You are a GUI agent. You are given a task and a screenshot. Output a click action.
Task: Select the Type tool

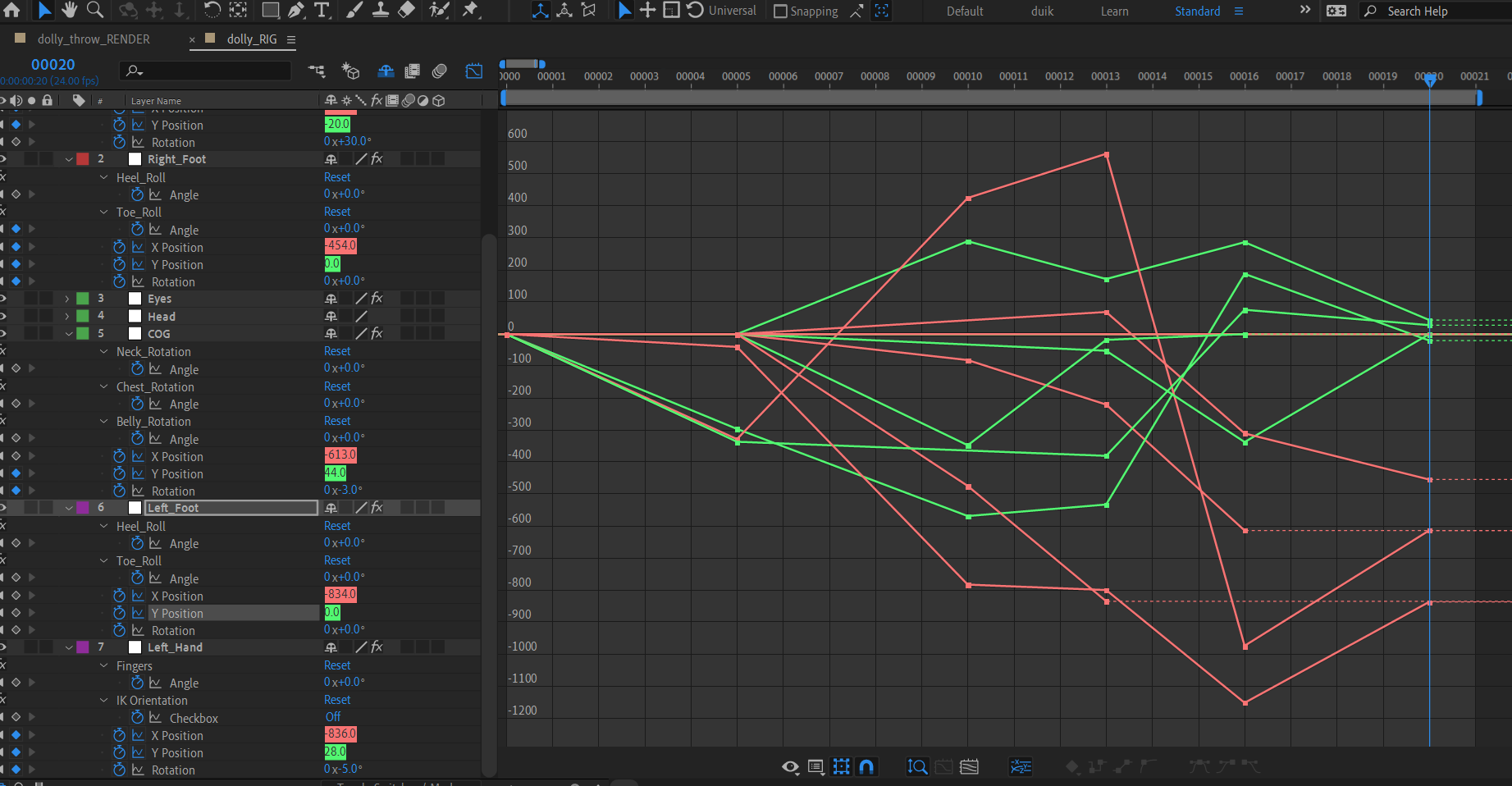[322, 11]
